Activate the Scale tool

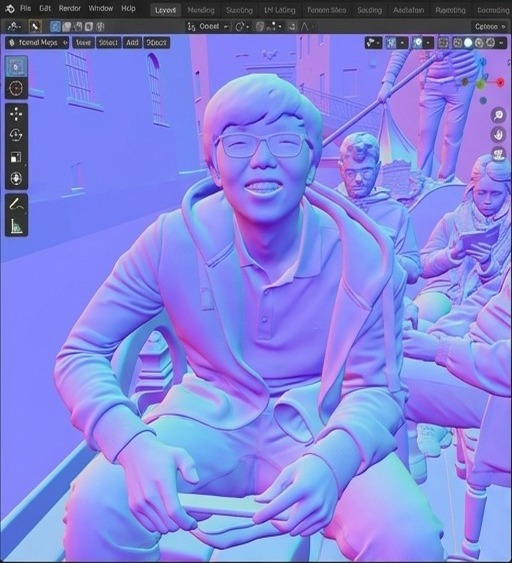click(x=16, y=157)
